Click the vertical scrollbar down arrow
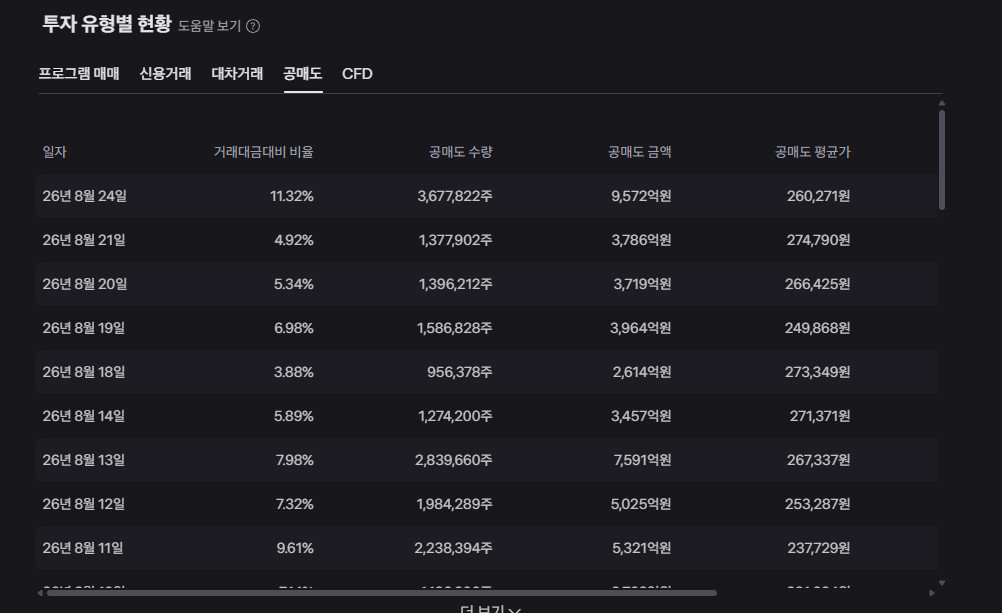This screenshot has height=613, width=1002. (942, 583)
